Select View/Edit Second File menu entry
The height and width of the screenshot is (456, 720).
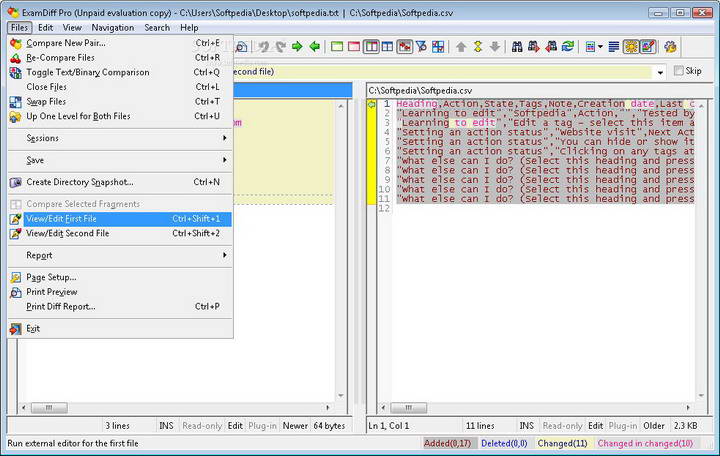click(68, 233)
